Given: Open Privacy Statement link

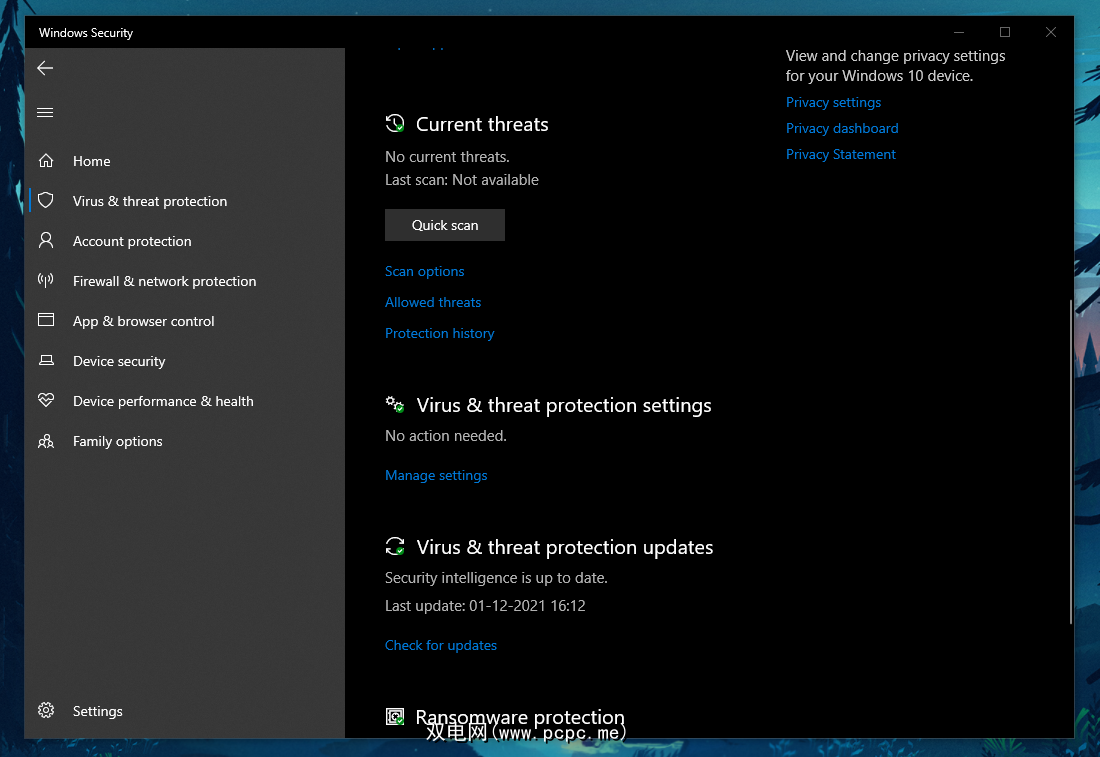Looking at the screenshot, I should tap(840, 154).
